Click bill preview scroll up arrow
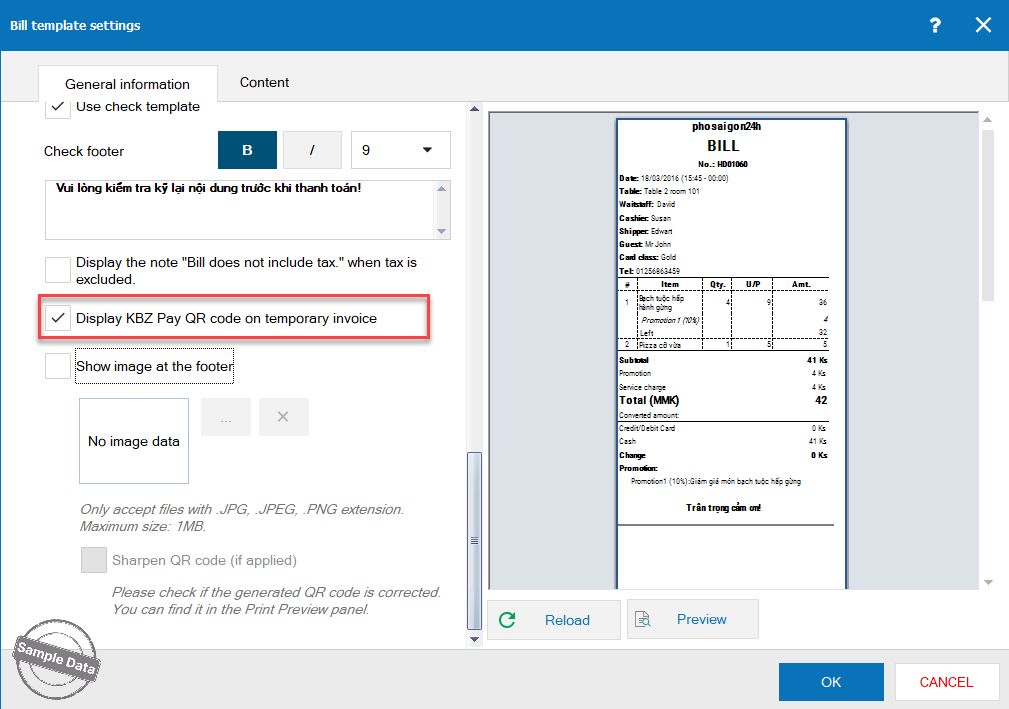 click(x=988, y=120)
